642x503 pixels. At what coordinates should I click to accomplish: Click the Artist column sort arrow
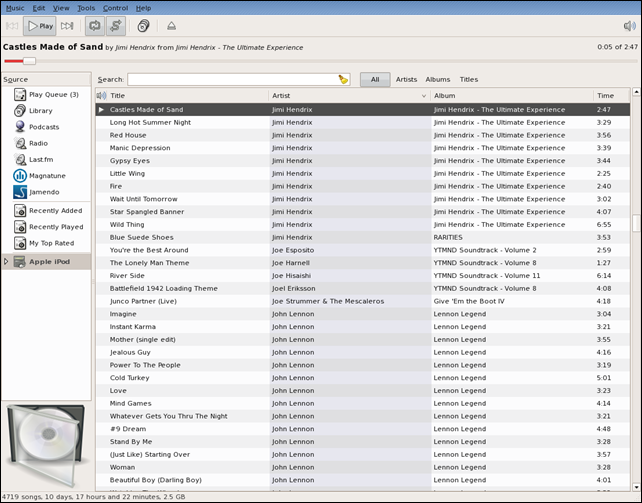click(x=424, y=95)
